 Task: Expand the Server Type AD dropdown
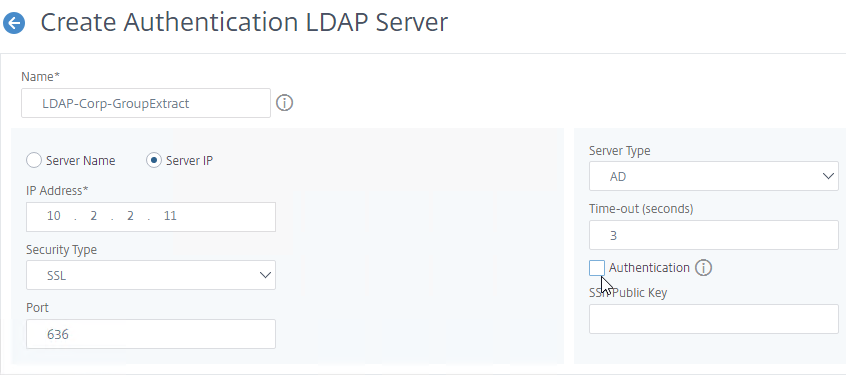pyautogui.click(x=714, y=176)
